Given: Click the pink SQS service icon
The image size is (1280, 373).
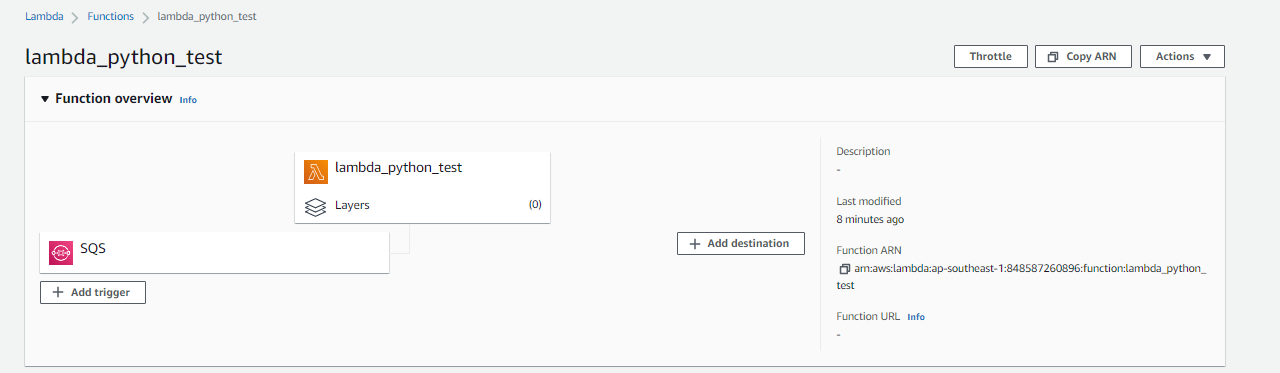Looking at the screenshot, I should click(61, 253).
